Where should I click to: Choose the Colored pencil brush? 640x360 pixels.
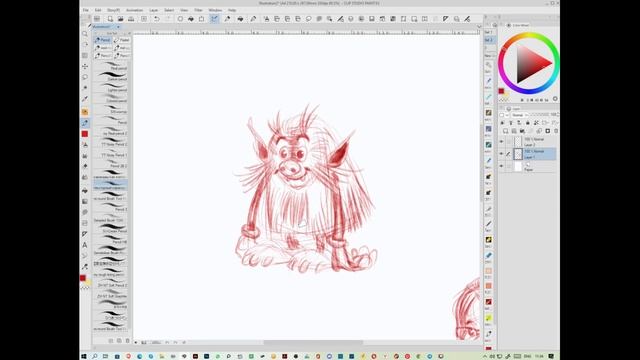(x=111, y=98)
